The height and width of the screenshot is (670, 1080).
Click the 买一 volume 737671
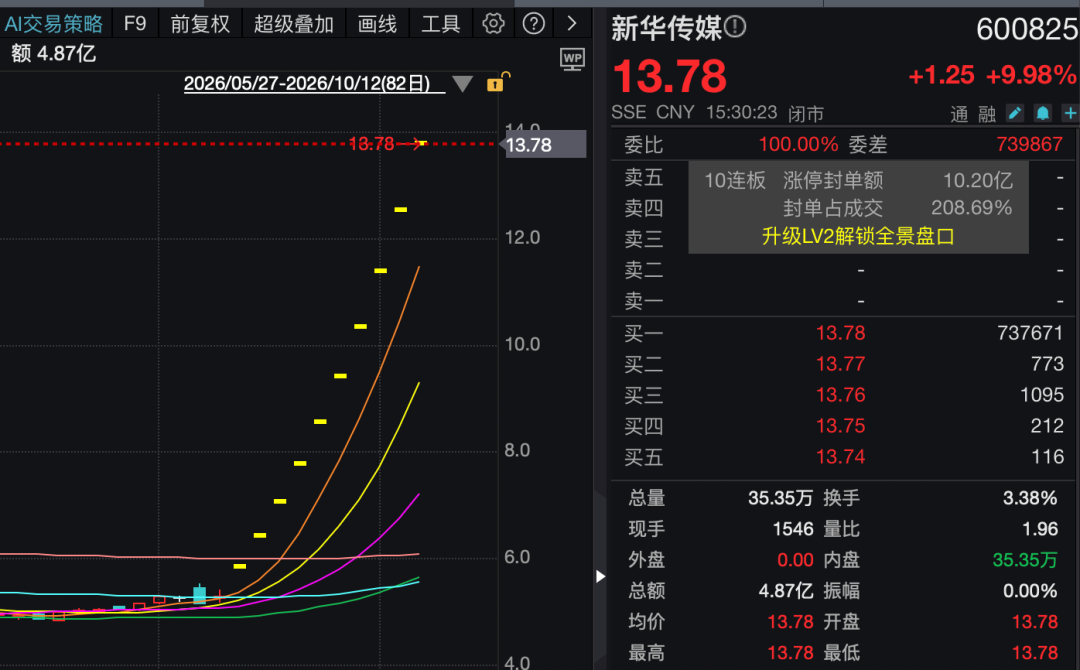1030,333
